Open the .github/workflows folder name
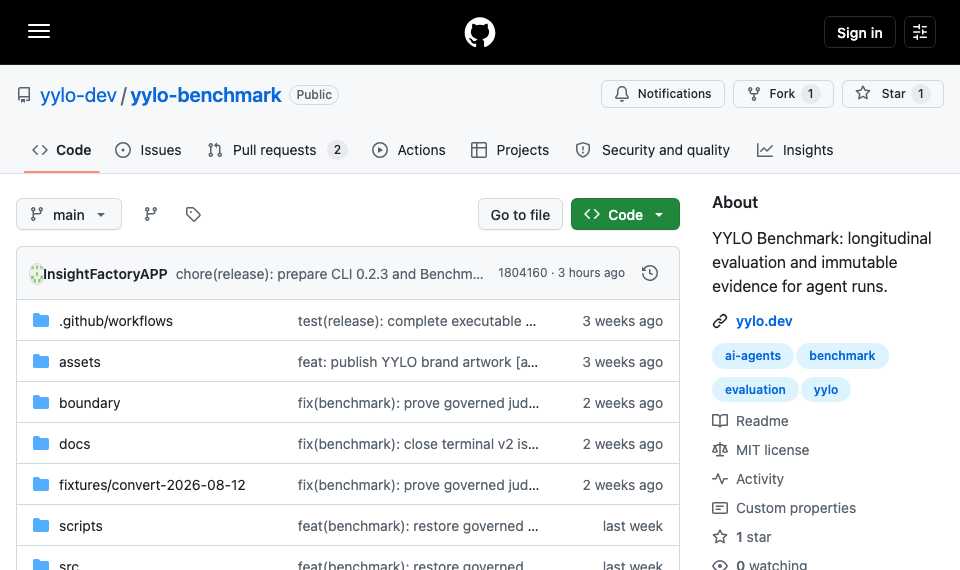Viewport: 960px width, 570px height. click(x=116, y=321)
